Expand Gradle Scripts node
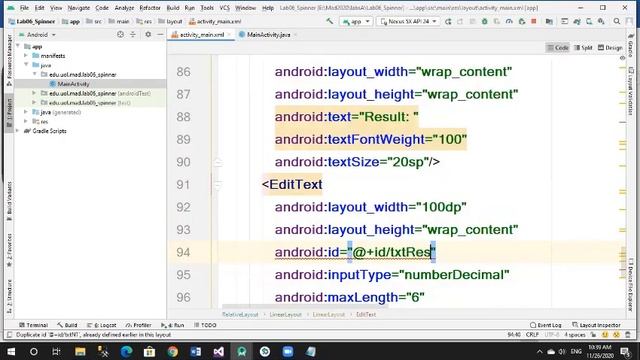 (18, 131)
